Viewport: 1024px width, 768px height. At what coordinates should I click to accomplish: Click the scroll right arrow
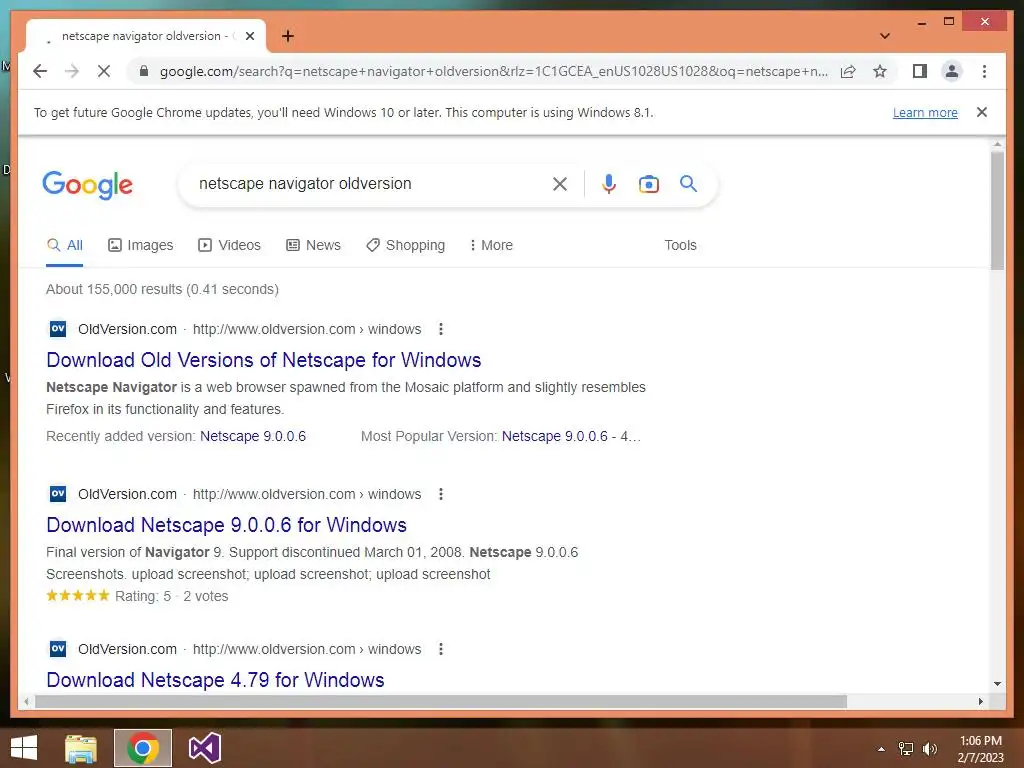pos(980,701)
